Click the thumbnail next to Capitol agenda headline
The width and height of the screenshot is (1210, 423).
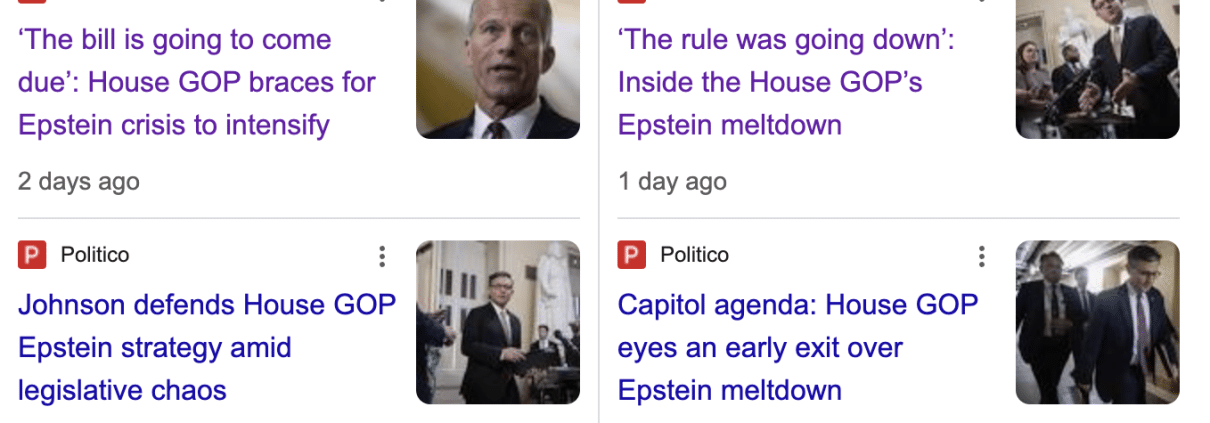point(1098,322)
